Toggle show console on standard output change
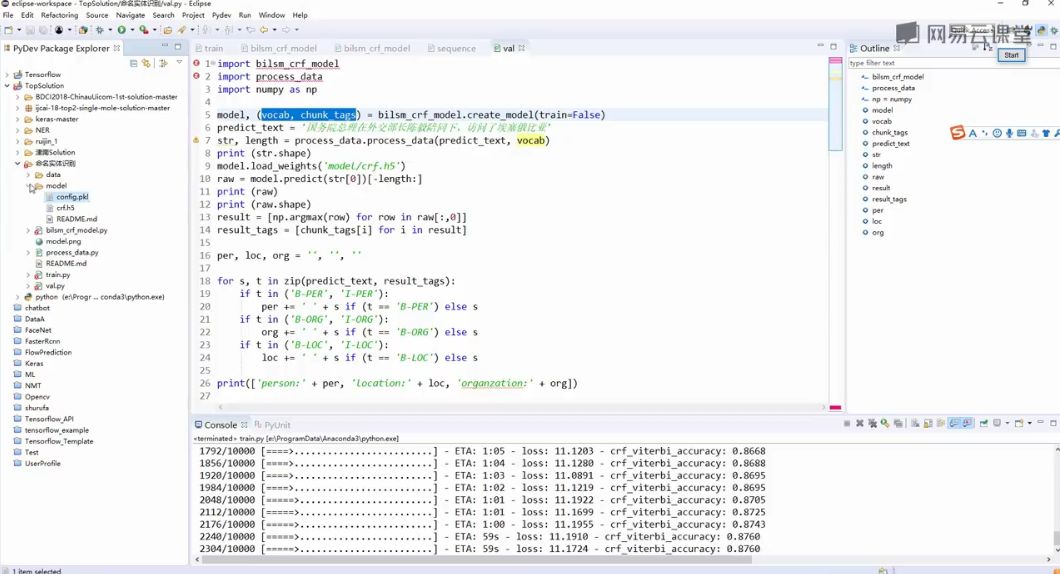This screenshot has height=574, width=1060. (x=954, y=423)
